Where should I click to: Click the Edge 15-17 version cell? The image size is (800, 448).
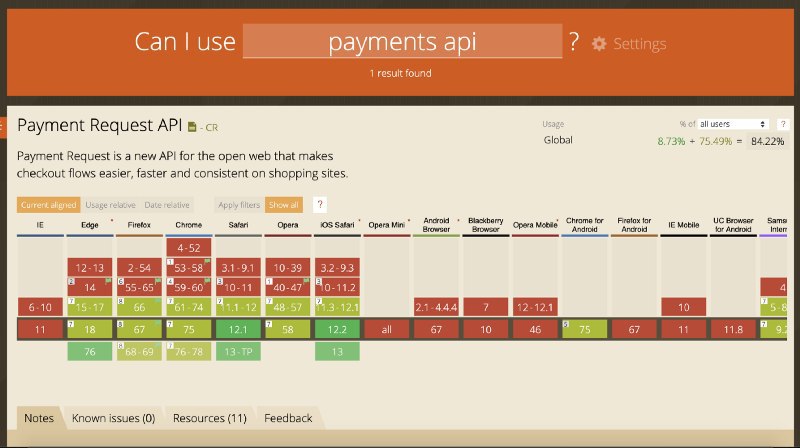click(x=90, y=307)
